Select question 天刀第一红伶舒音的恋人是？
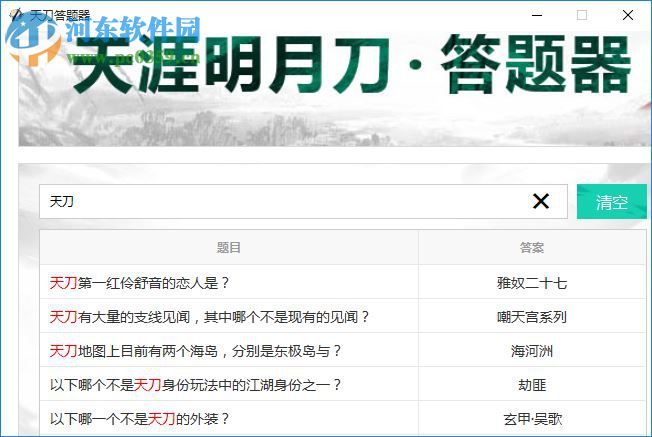The height and width of the screenshot is (437, 652). [x=139, y=283]
